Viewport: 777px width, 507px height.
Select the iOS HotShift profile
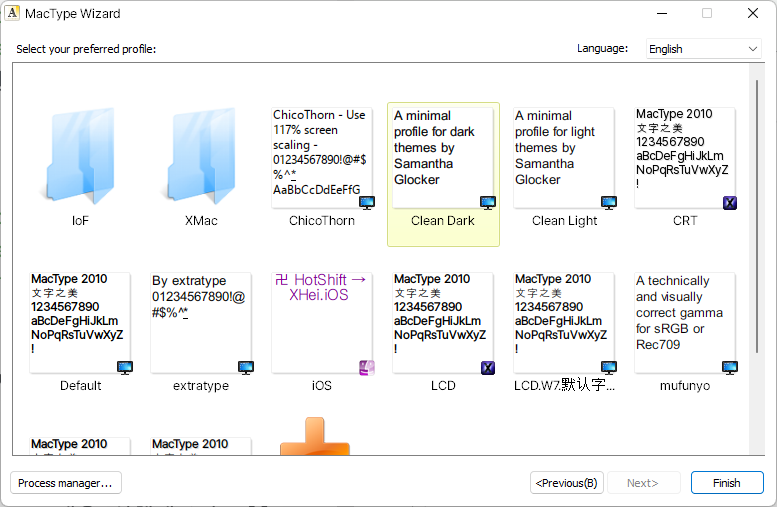(322, 325)
